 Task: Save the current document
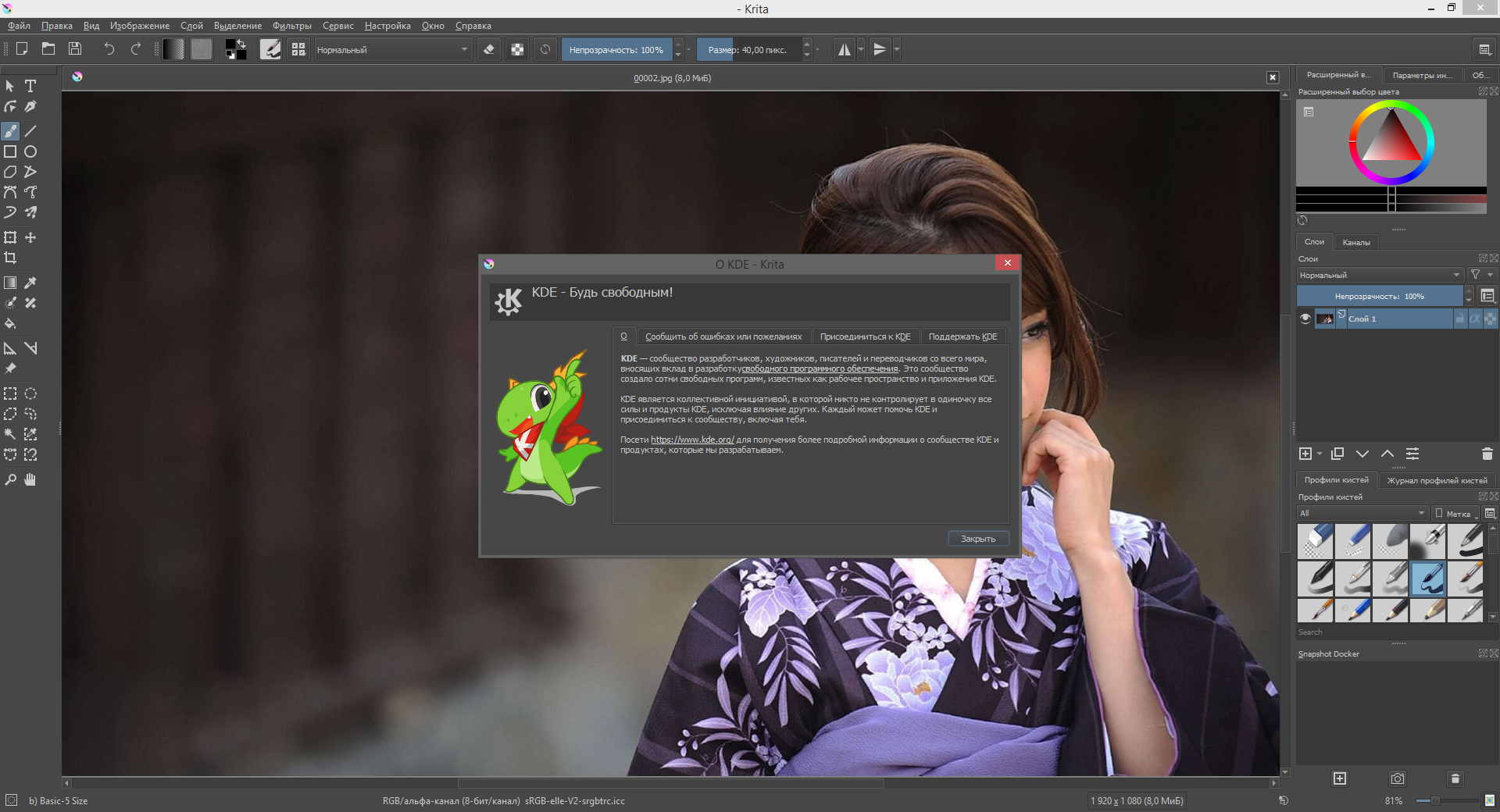75,49
